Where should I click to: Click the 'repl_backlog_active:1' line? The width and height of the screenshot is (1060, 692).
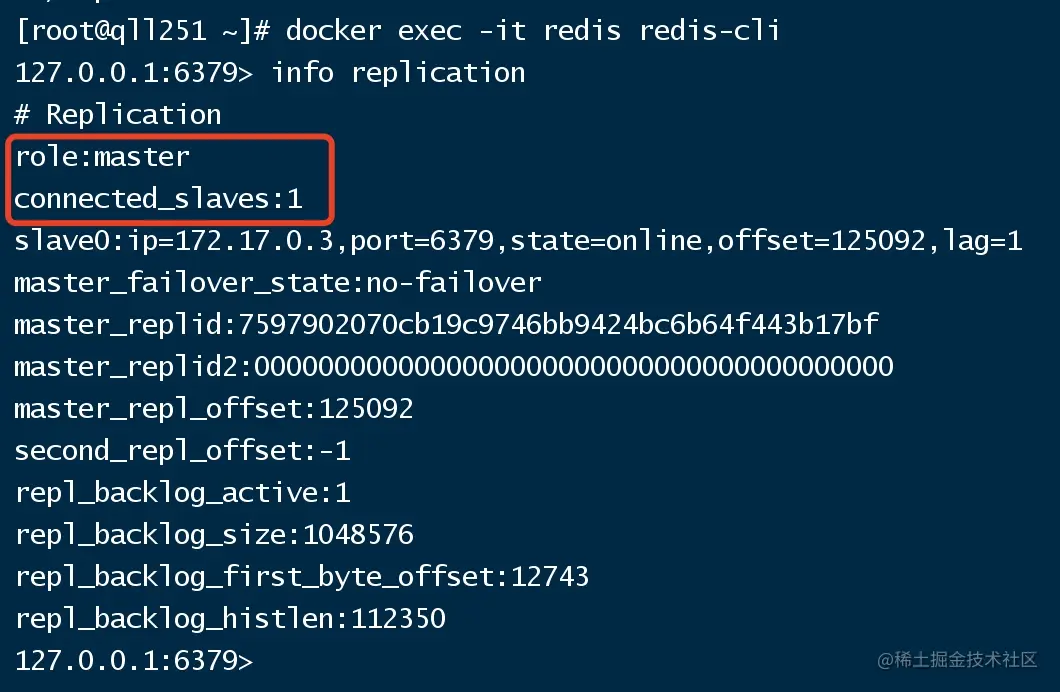point(182,493)
